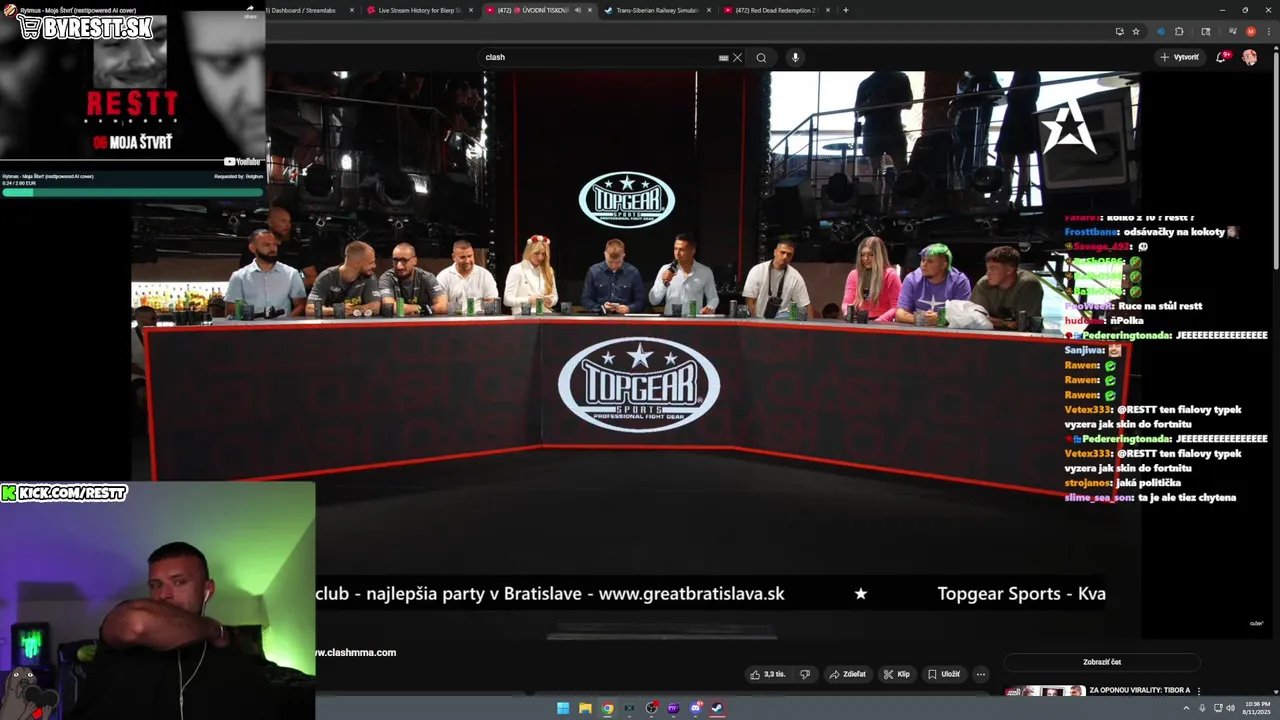
Task: Click chat username strojanos
Action: click(x=1088, y=482)
